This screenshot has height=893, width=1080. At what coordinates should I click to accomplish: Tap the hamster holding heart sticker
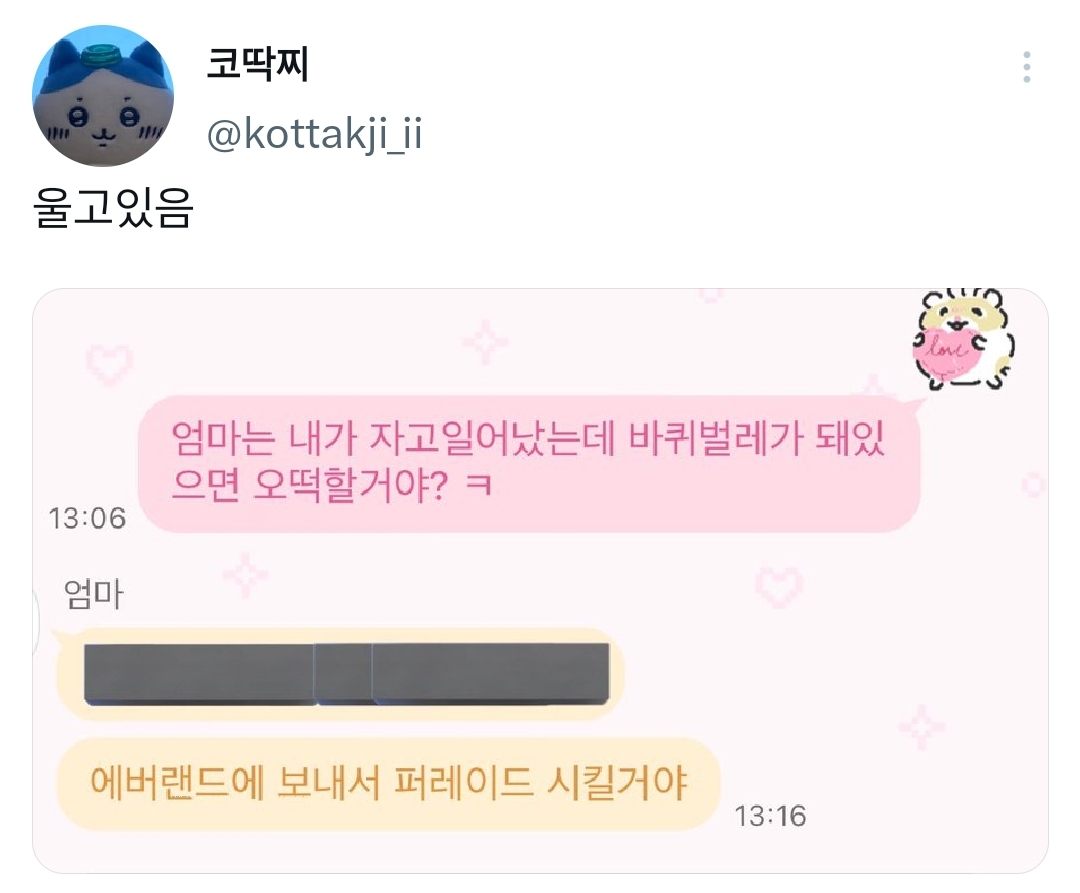963,338
